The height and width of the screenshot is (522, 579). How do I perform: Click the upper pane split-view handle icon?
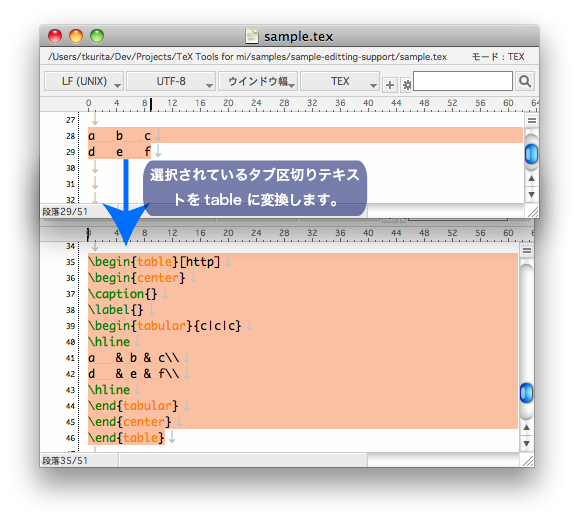click(x=532, y=120)
